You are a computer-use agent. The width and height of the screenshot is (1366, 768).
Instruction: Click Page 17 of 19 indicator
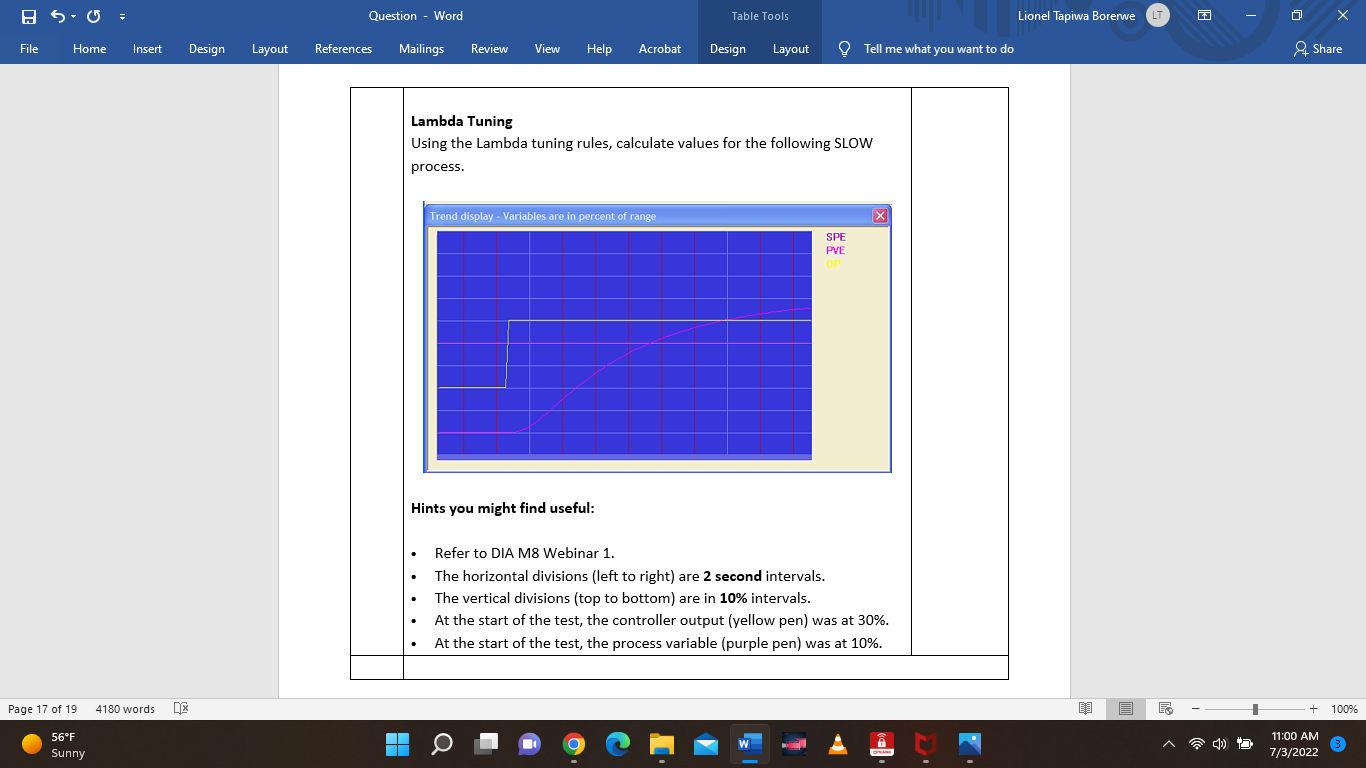pos(42,709)
